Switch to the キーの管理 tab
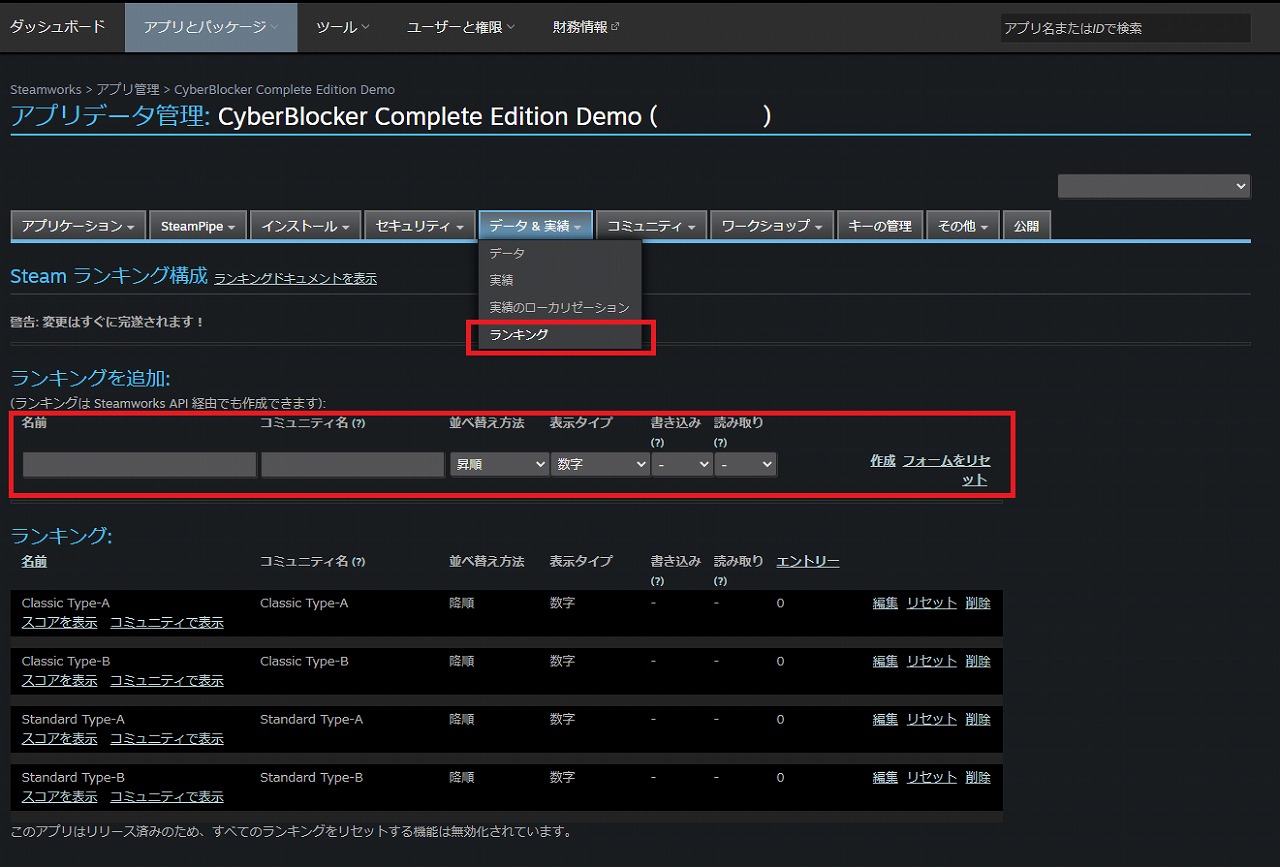Screen dimensions: 1280x867 [880, 226]
